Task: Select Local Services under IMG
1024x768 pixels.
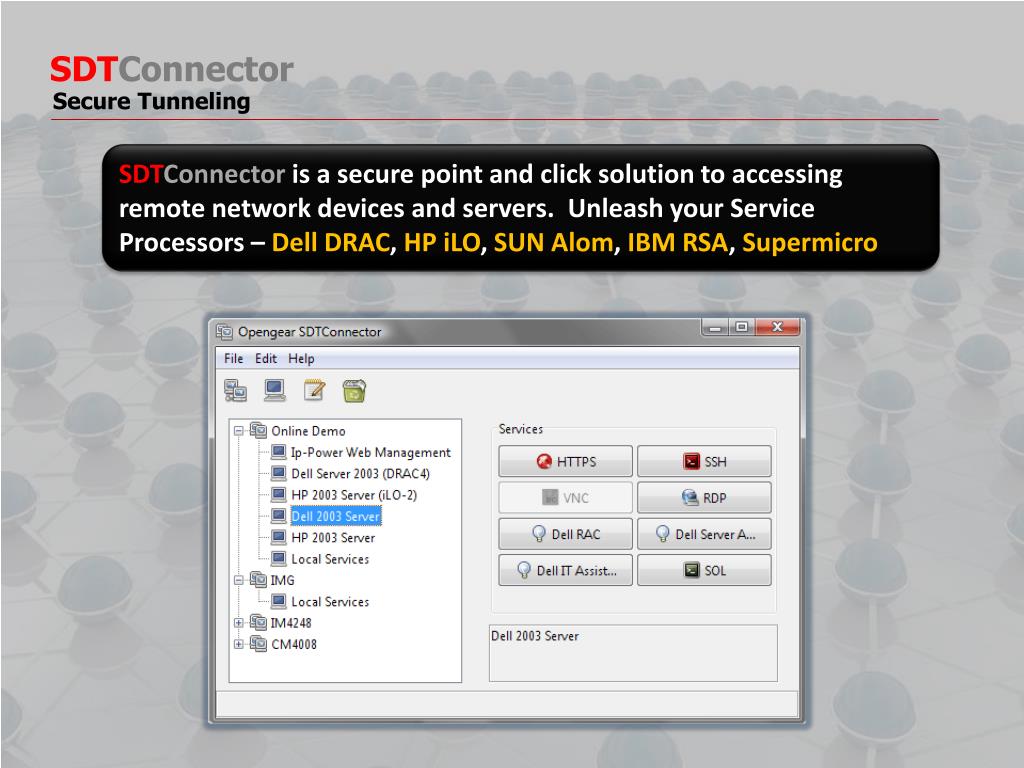Action: [x=330, y=601]
